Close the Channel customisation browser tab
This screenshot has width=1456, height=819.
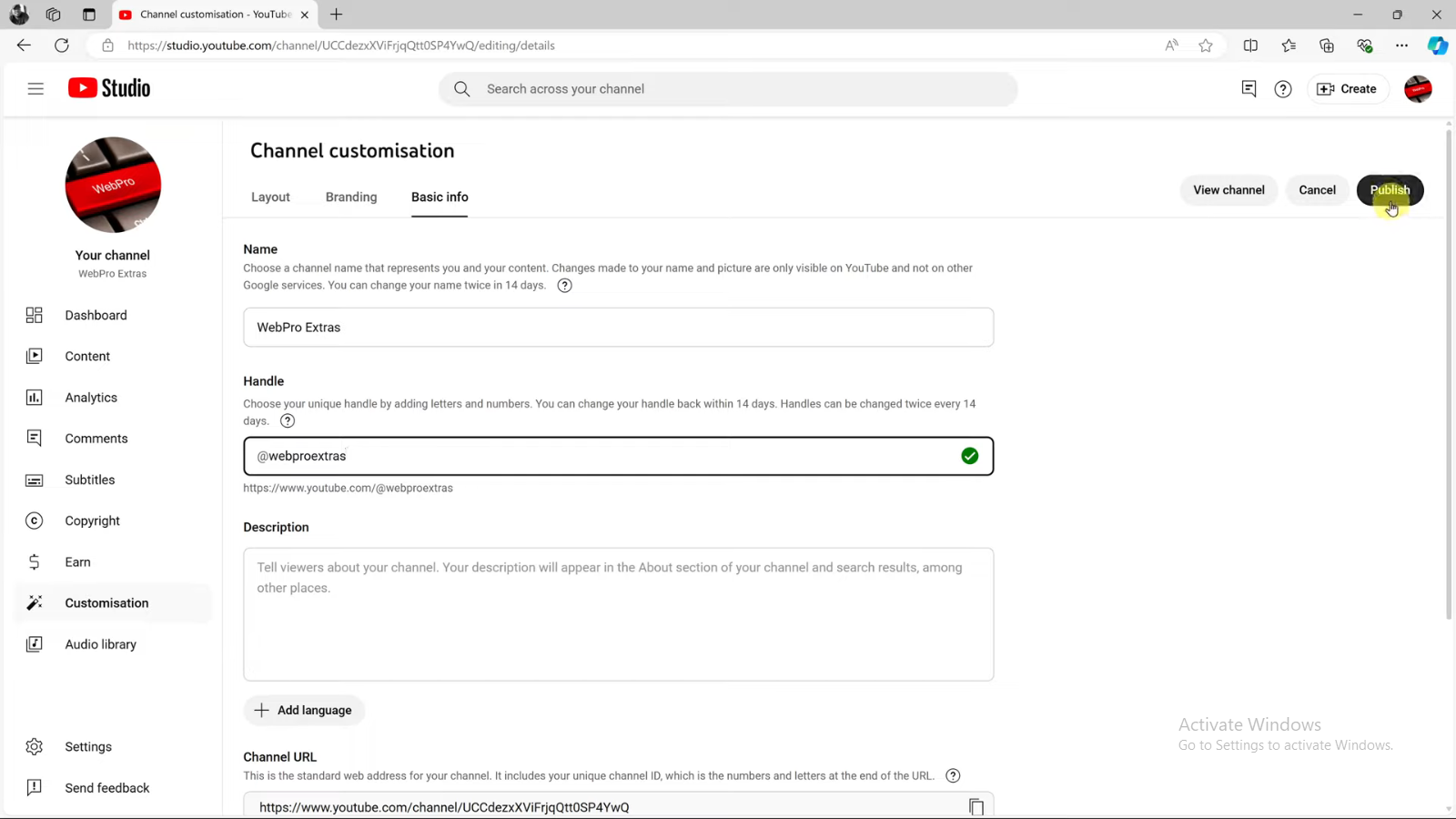tap(305, 15)
